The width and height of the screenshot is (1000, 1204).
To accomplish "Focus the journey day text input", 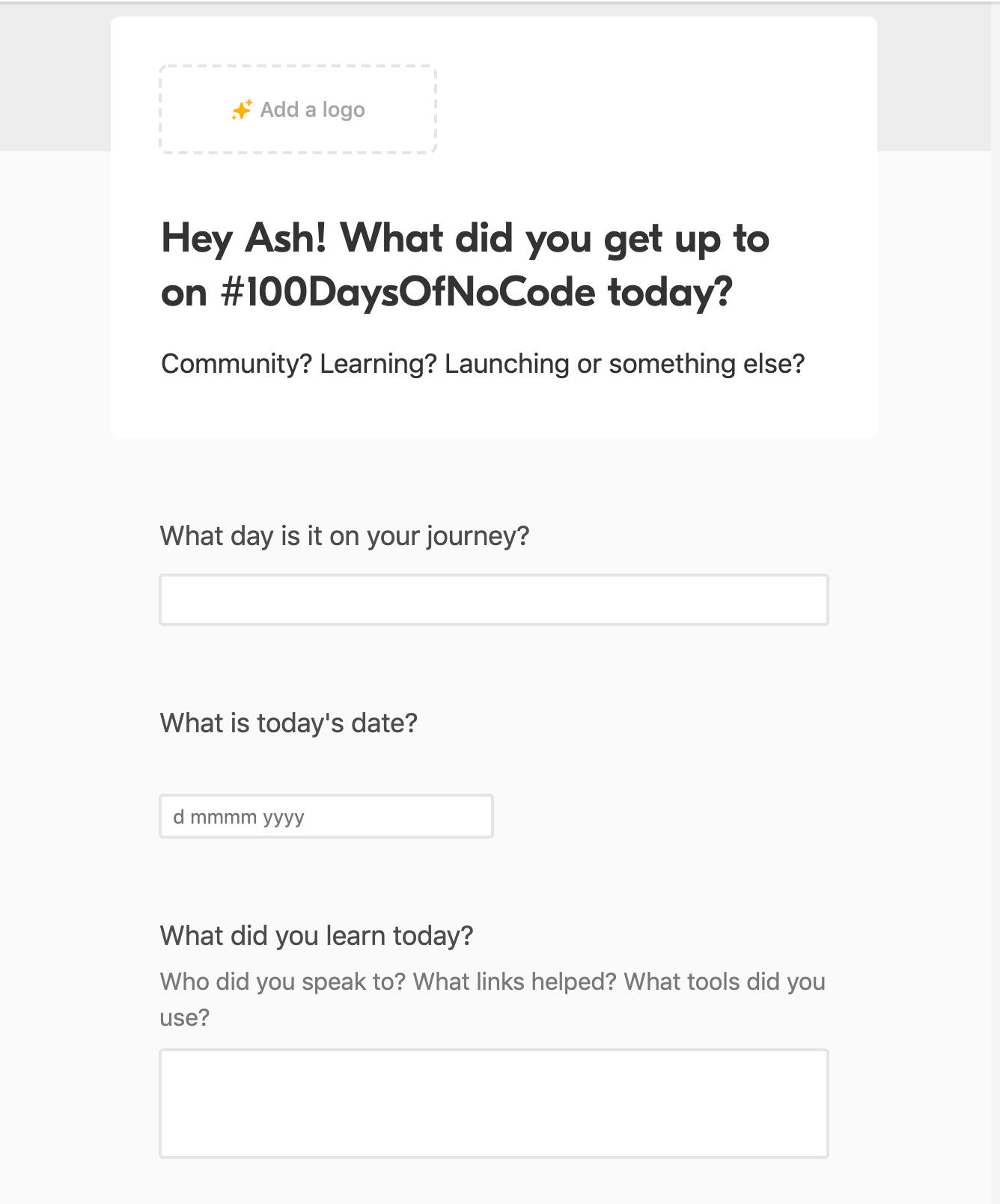I will 493,600.
